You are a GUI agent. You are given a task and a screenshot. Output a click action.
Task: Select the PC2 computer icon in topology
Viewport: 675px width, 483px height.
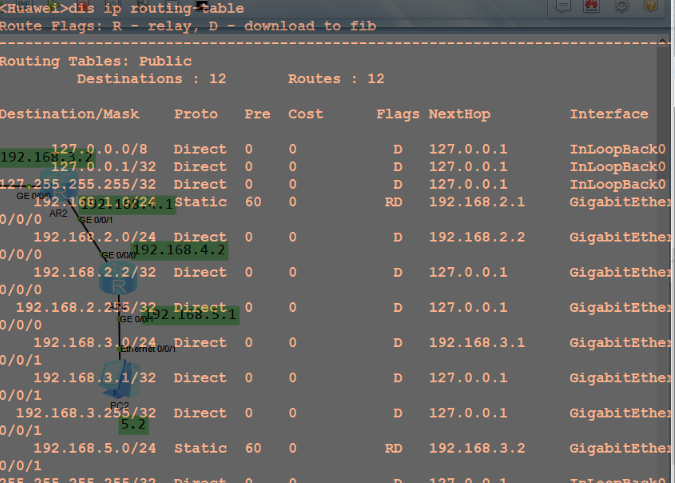[x=119, y=380]
